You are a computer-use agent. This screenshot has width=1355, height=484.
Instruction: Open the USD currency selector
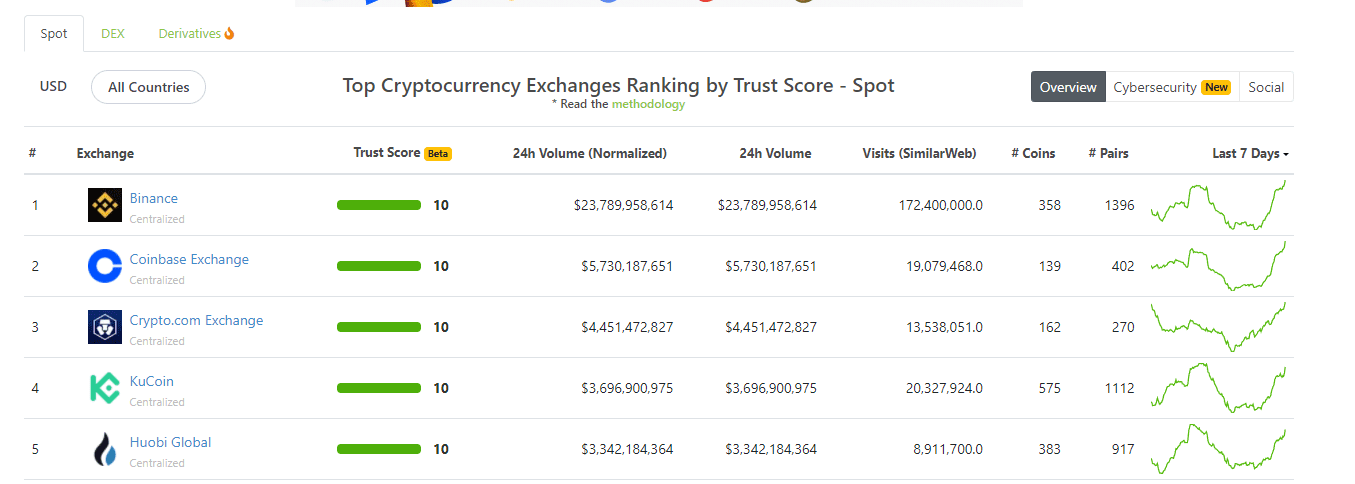[53, 86]
